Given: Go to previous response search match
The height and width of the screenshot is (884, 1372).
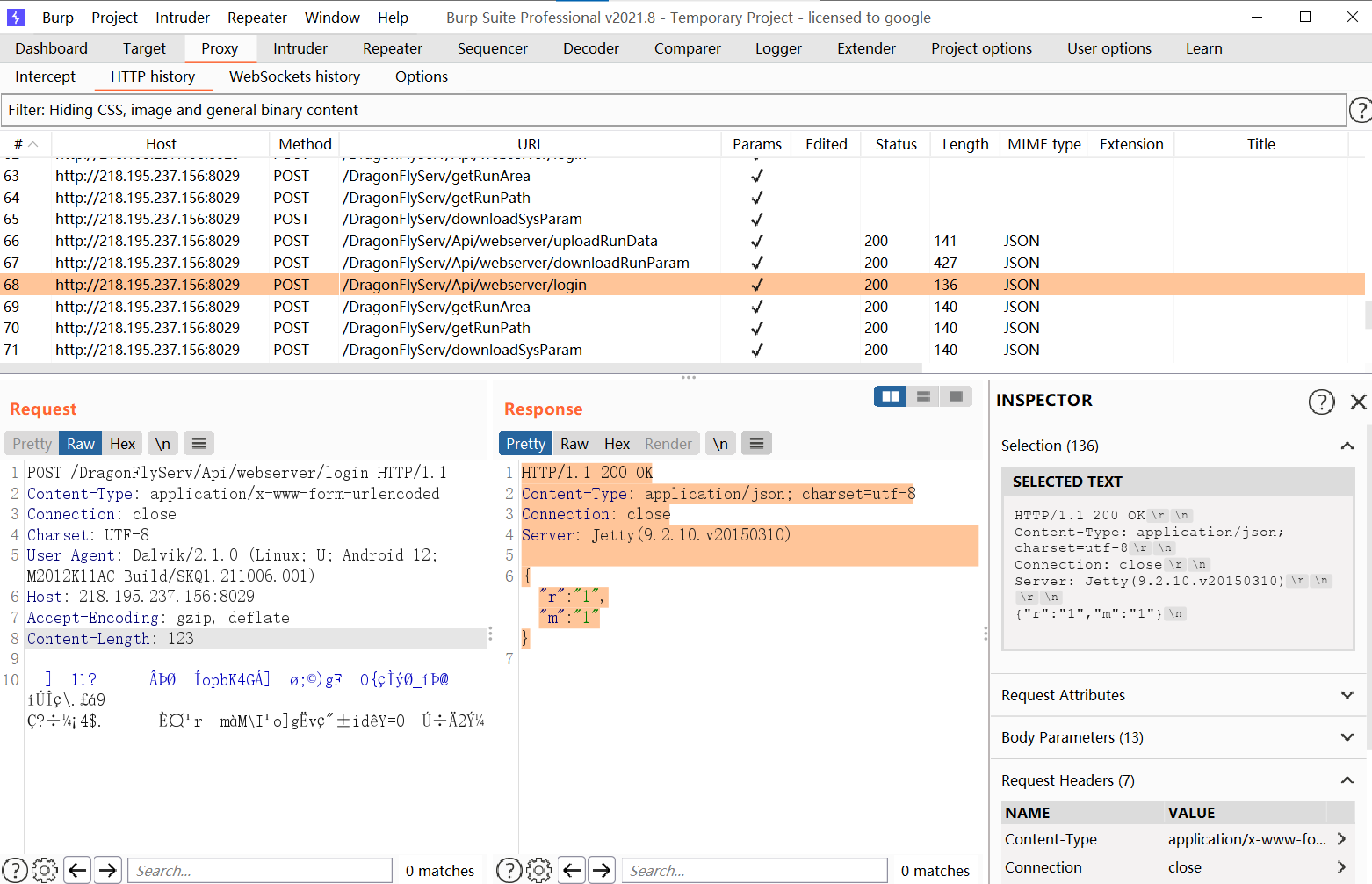Looking at the screenshot, I should [x=573, y=870].
